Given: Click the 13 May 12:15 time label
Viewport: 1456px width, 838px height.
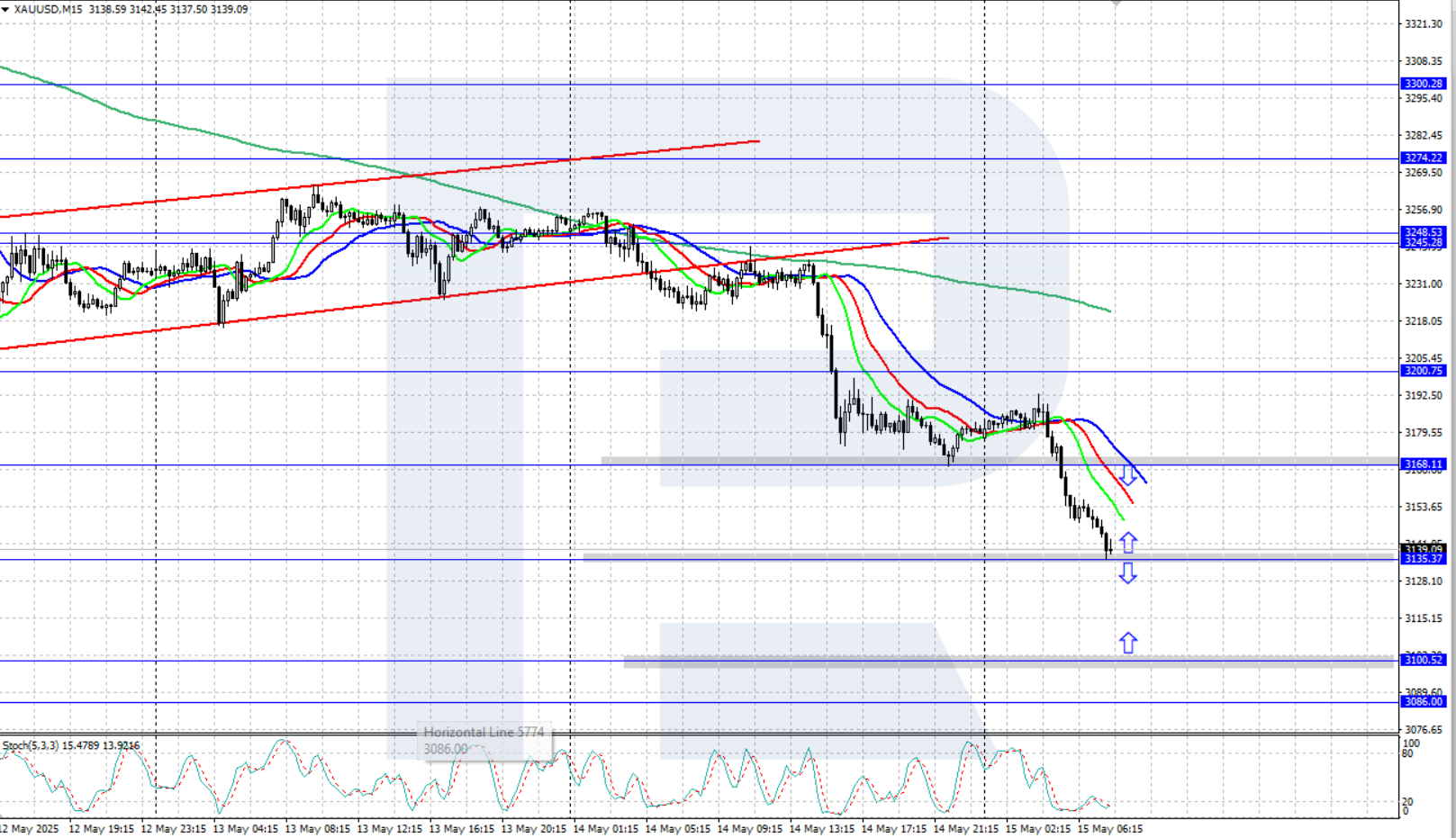Looking at the screenshot, I should [x=390, y=828].
